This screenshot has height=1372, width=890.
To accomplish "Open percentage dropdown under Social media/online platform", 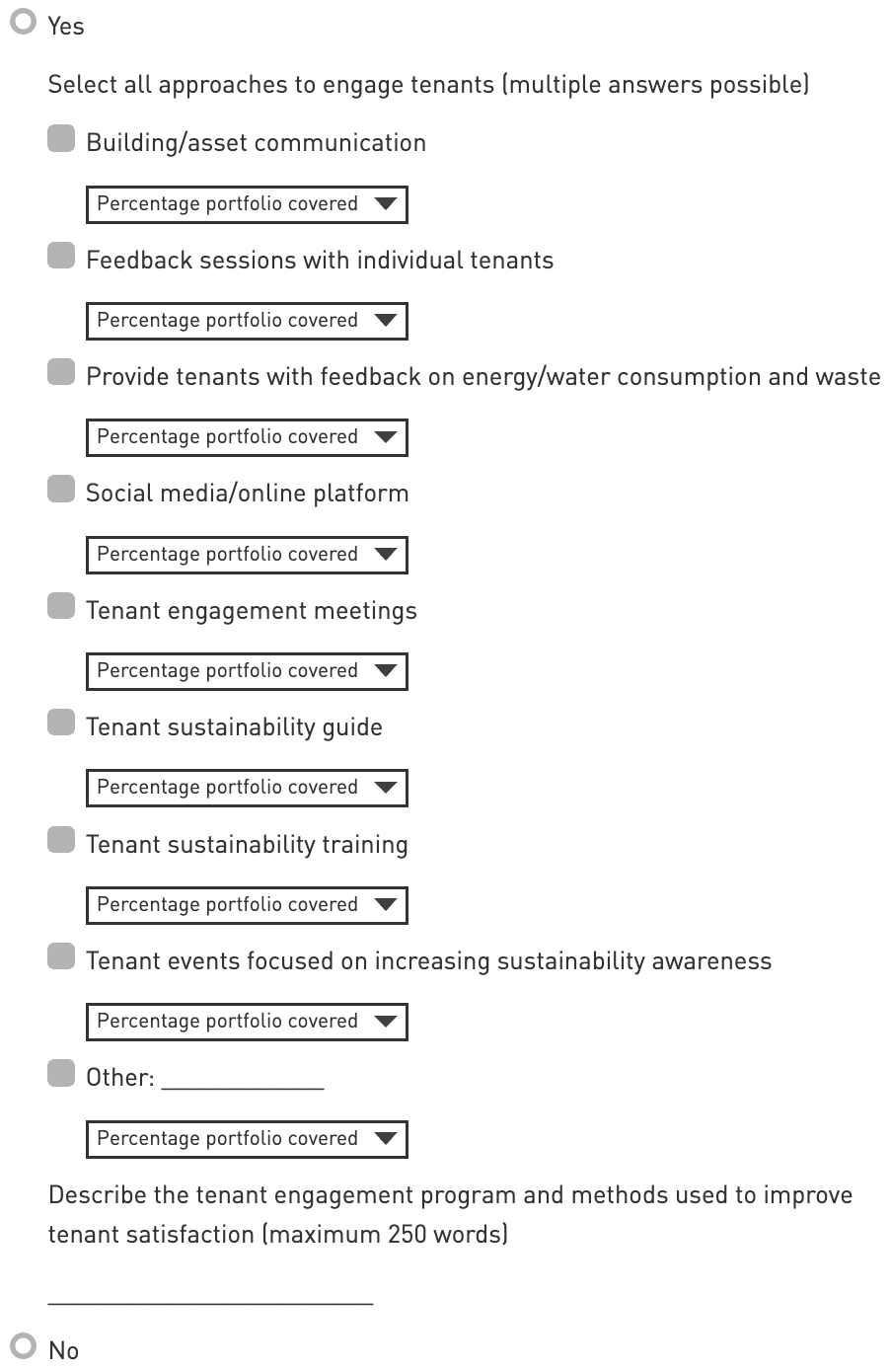I will [247, 555].
